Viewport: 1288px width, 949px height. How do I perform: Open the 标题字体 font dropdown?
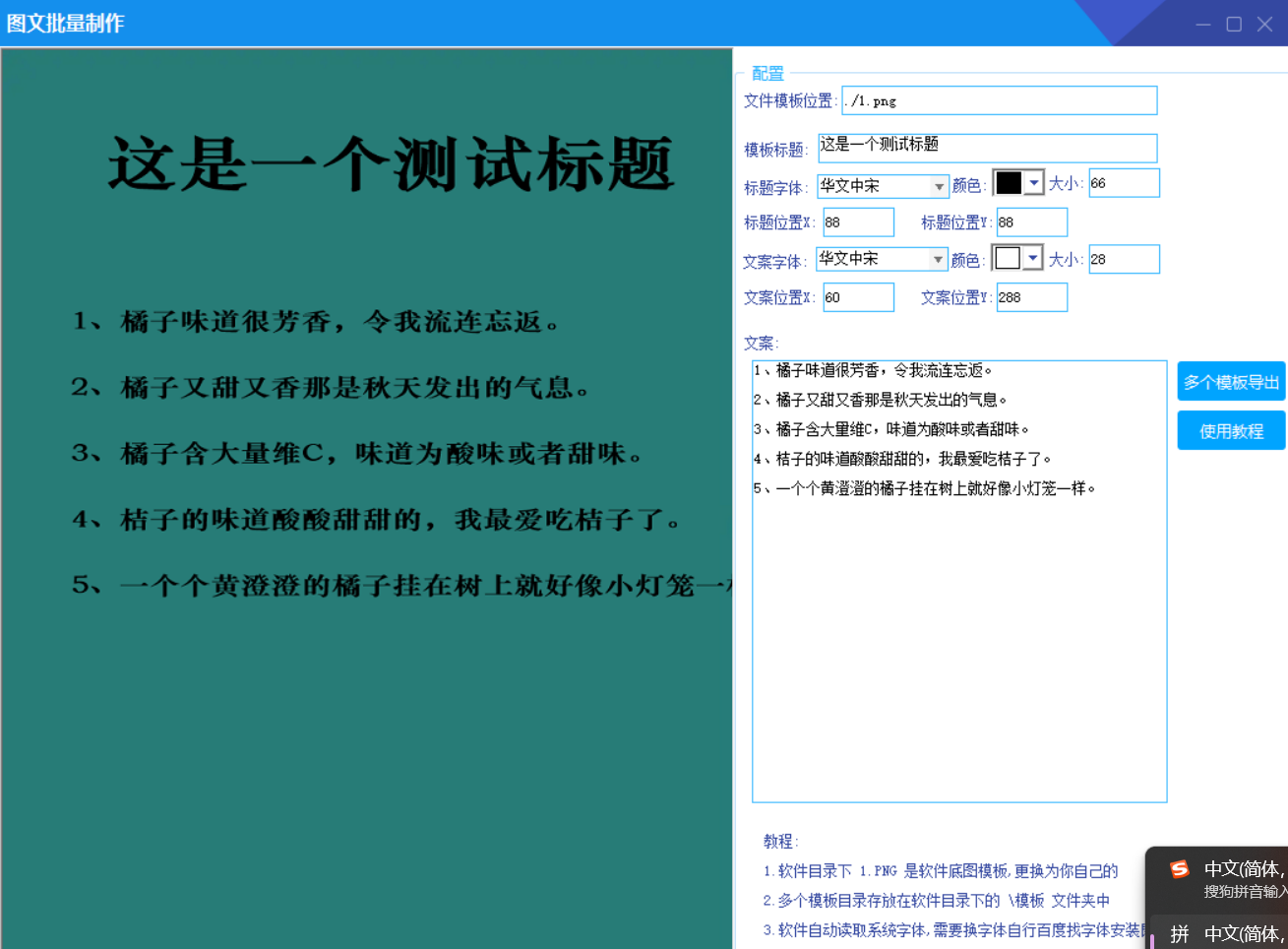pyautogui.click(x=883, y=185)
